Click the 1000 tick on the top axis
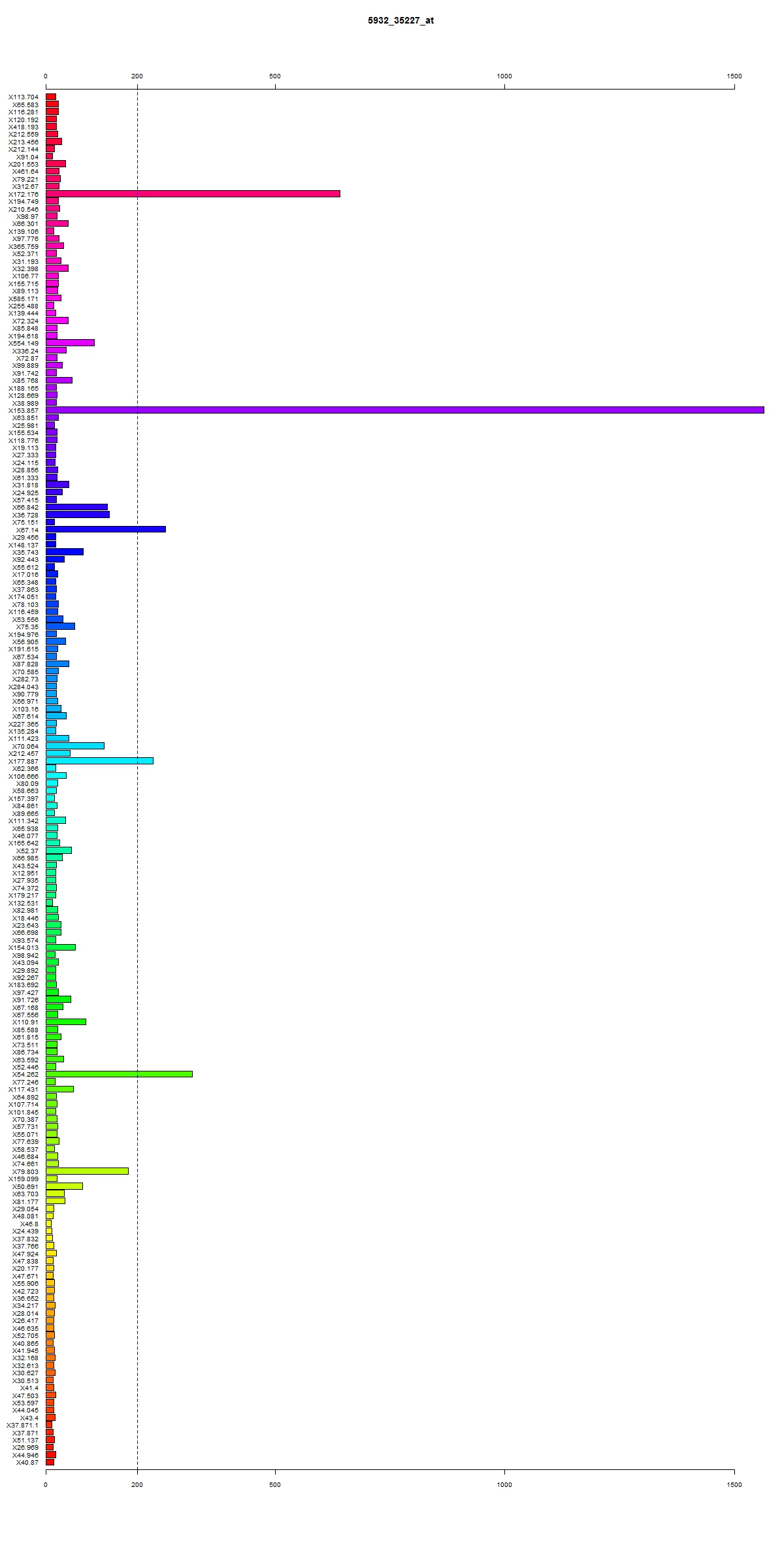784x1568 pixels. (x=504, y=76)
